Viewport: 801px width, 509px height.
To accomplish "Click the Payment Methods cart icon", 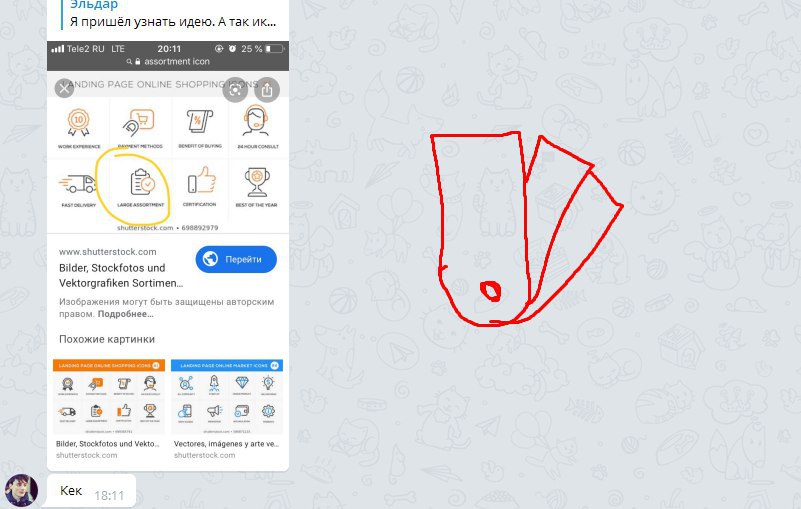I will click(x=139, y=123).
